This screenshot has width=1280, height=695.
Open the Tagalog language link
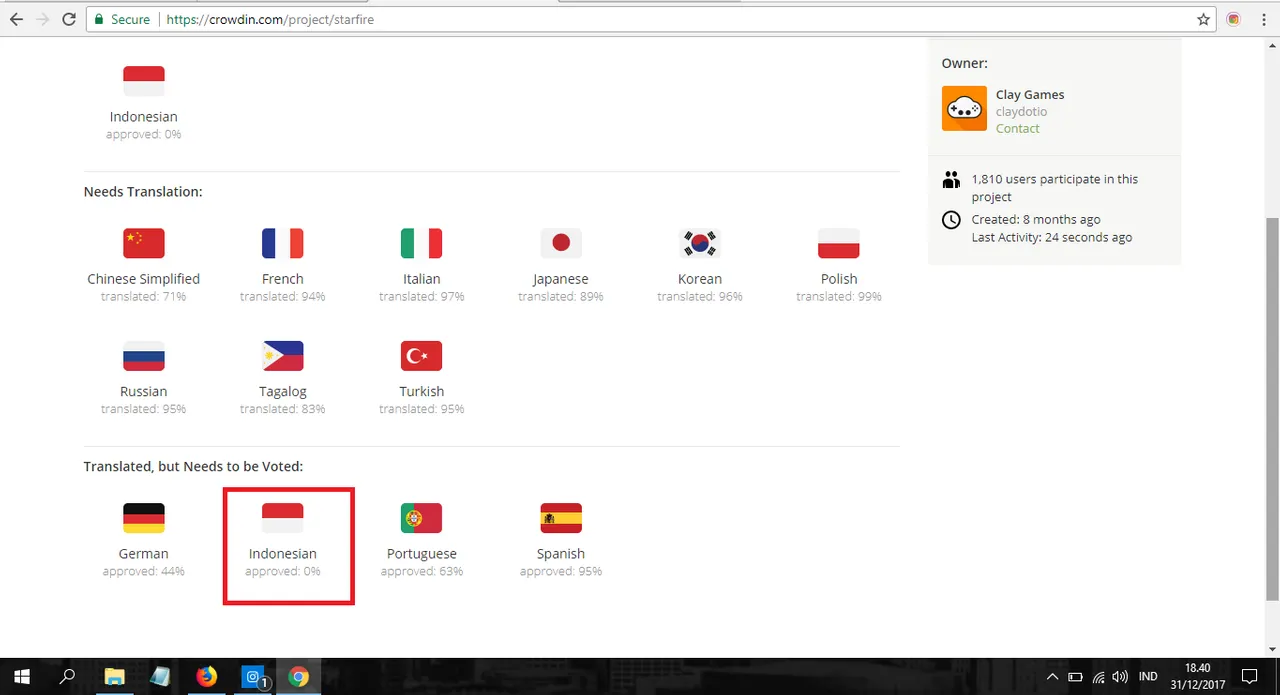pyautogui.click(x=283, y=391)
